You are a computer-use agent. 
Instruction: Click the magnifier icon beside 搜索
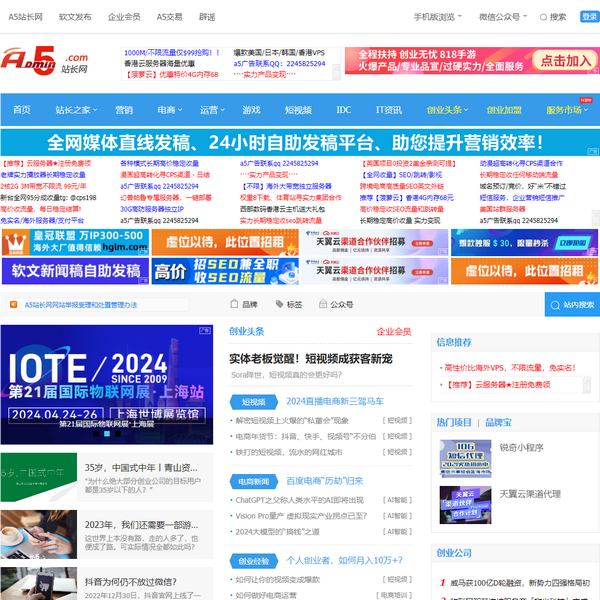[x=542, y=17]
